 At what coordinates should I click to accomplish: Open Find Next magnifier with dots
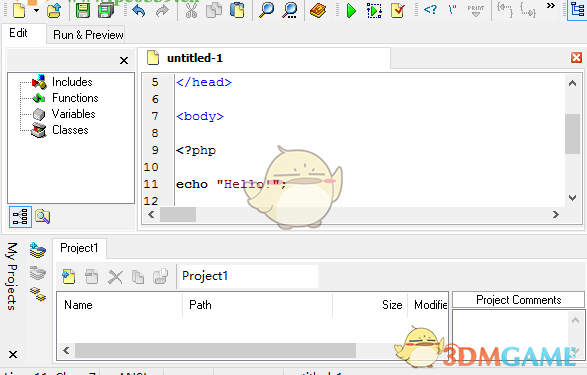click(290, 10)
